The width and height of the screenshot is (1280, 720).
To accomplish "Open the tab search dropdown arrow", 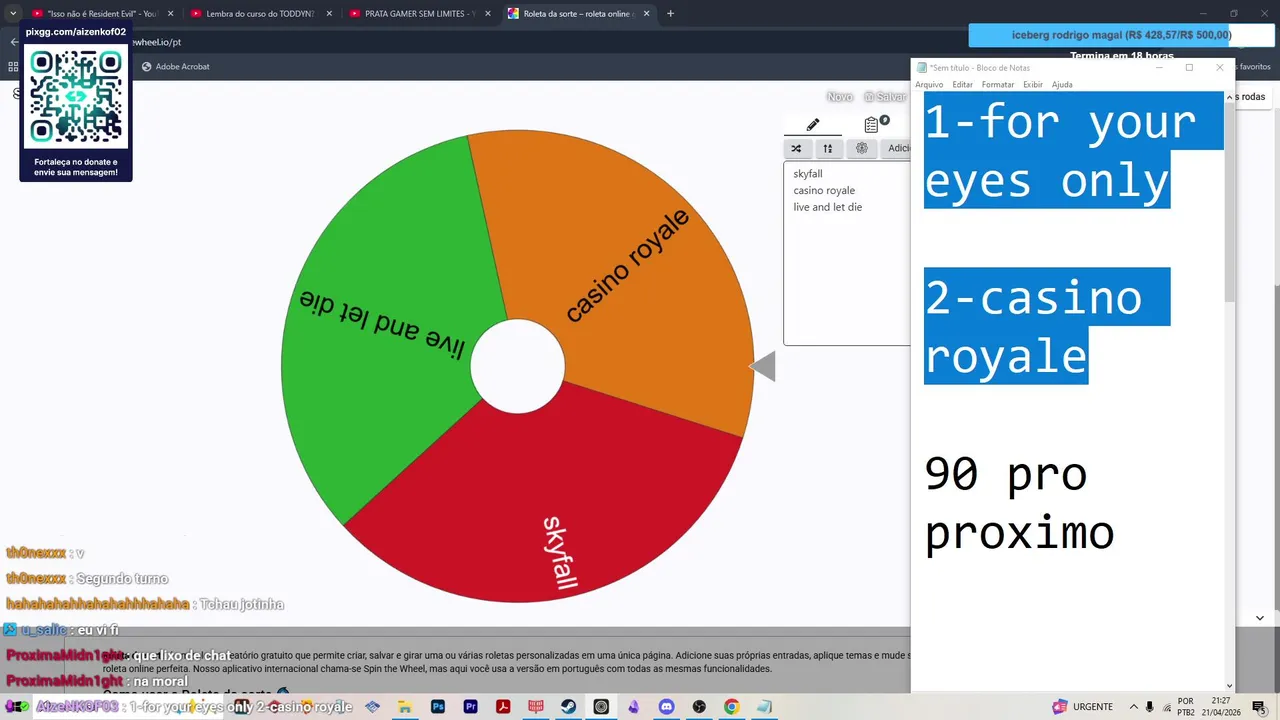I will (x=13, y=14).
